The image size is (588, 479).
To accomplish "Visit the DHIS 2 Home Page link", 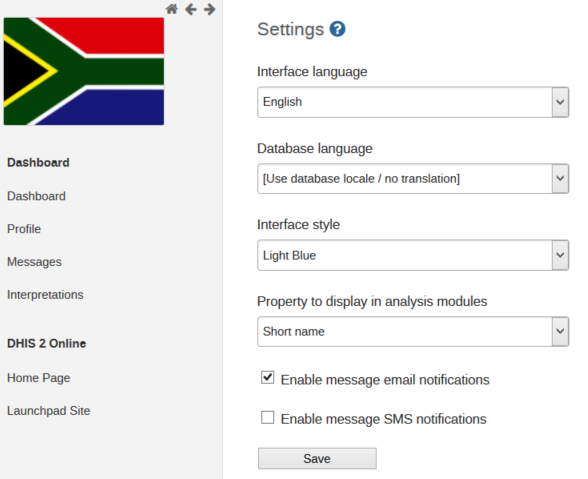I will (x=39, y=378).
